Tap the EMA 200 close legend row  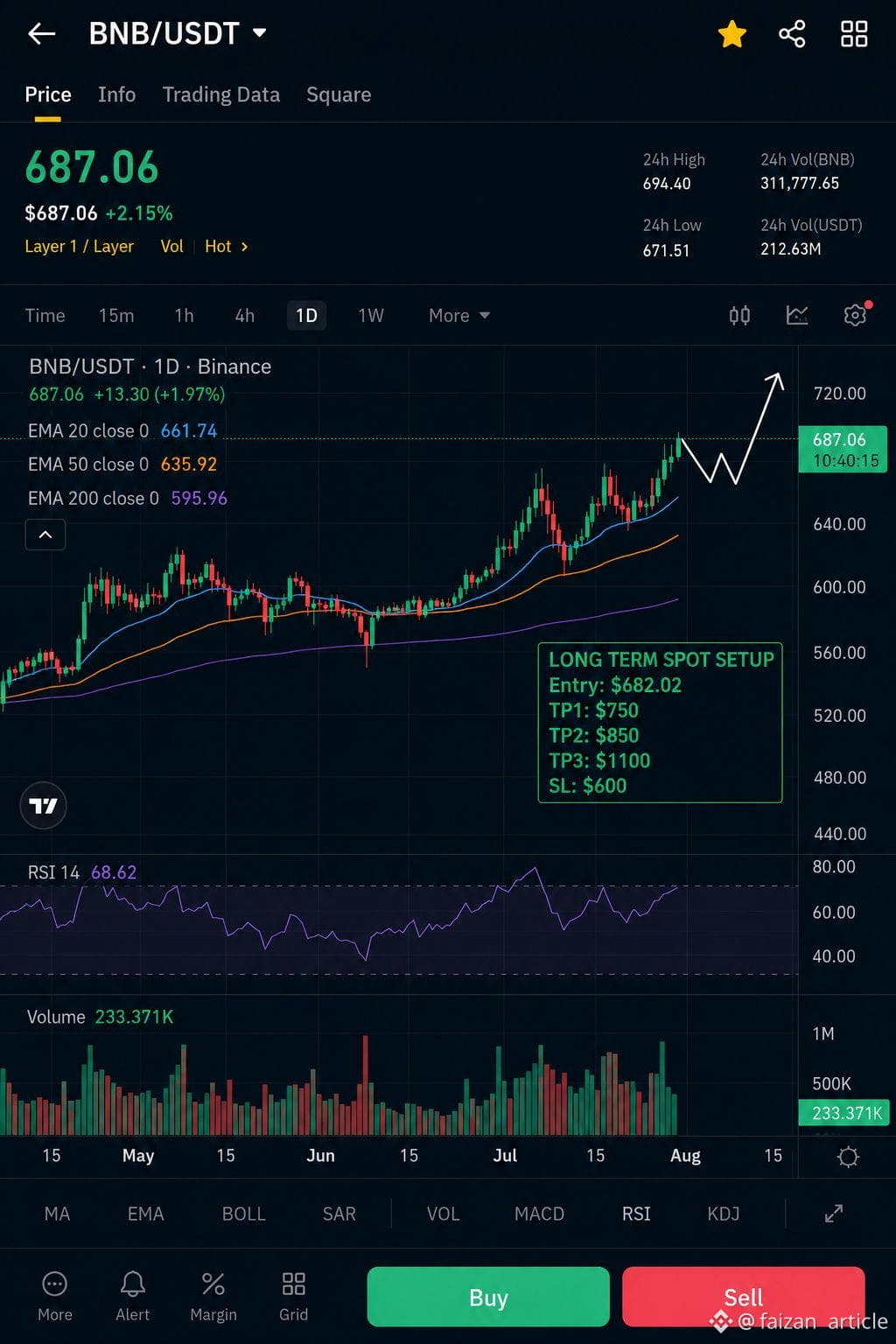128,498
